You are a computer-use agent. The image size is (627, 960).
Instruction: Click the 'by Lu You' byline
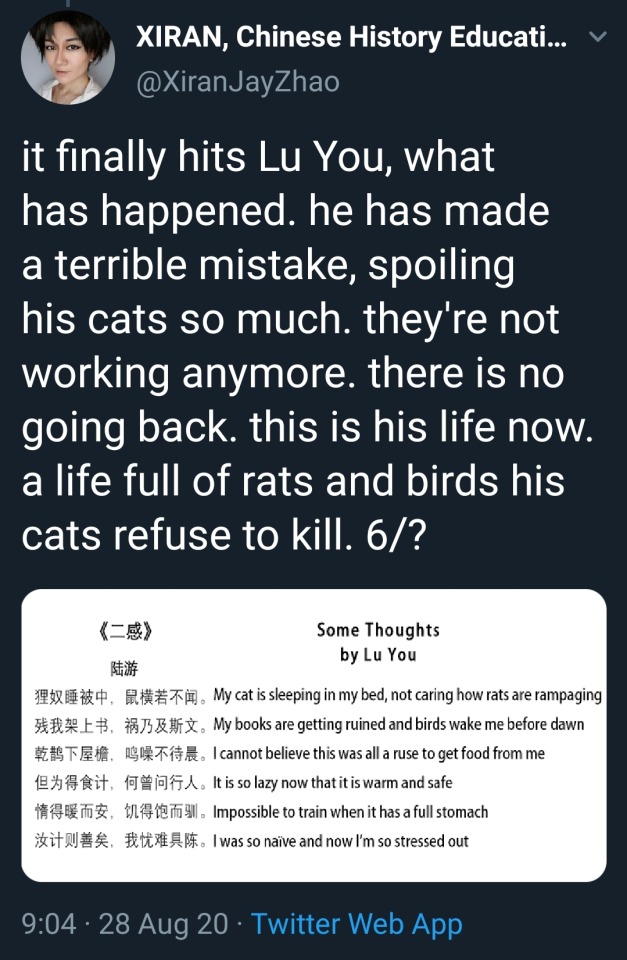click(378, 656)
